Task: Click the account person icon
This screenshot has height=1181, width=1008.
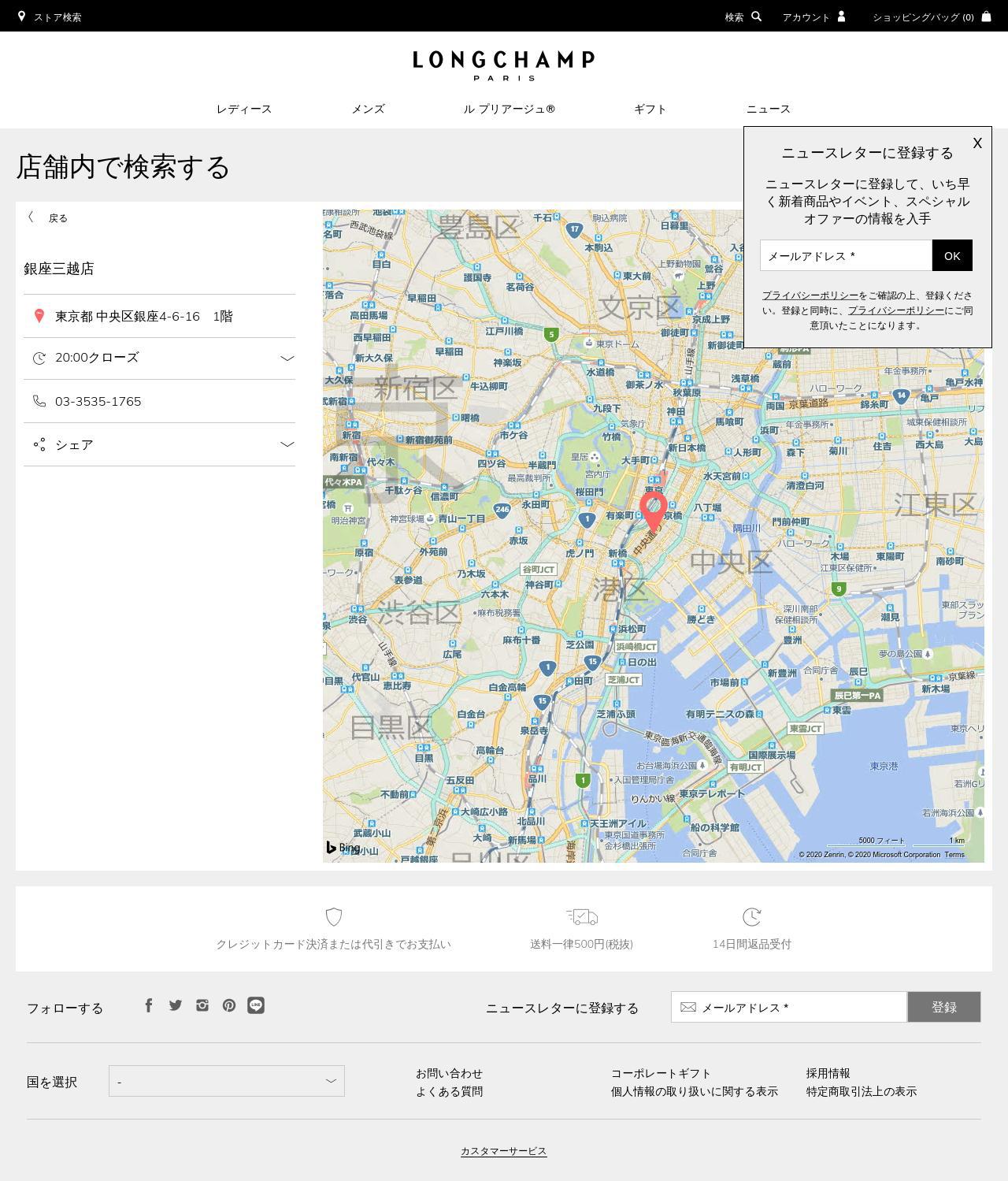Action: pyautogui.click(x=841, y=16)
